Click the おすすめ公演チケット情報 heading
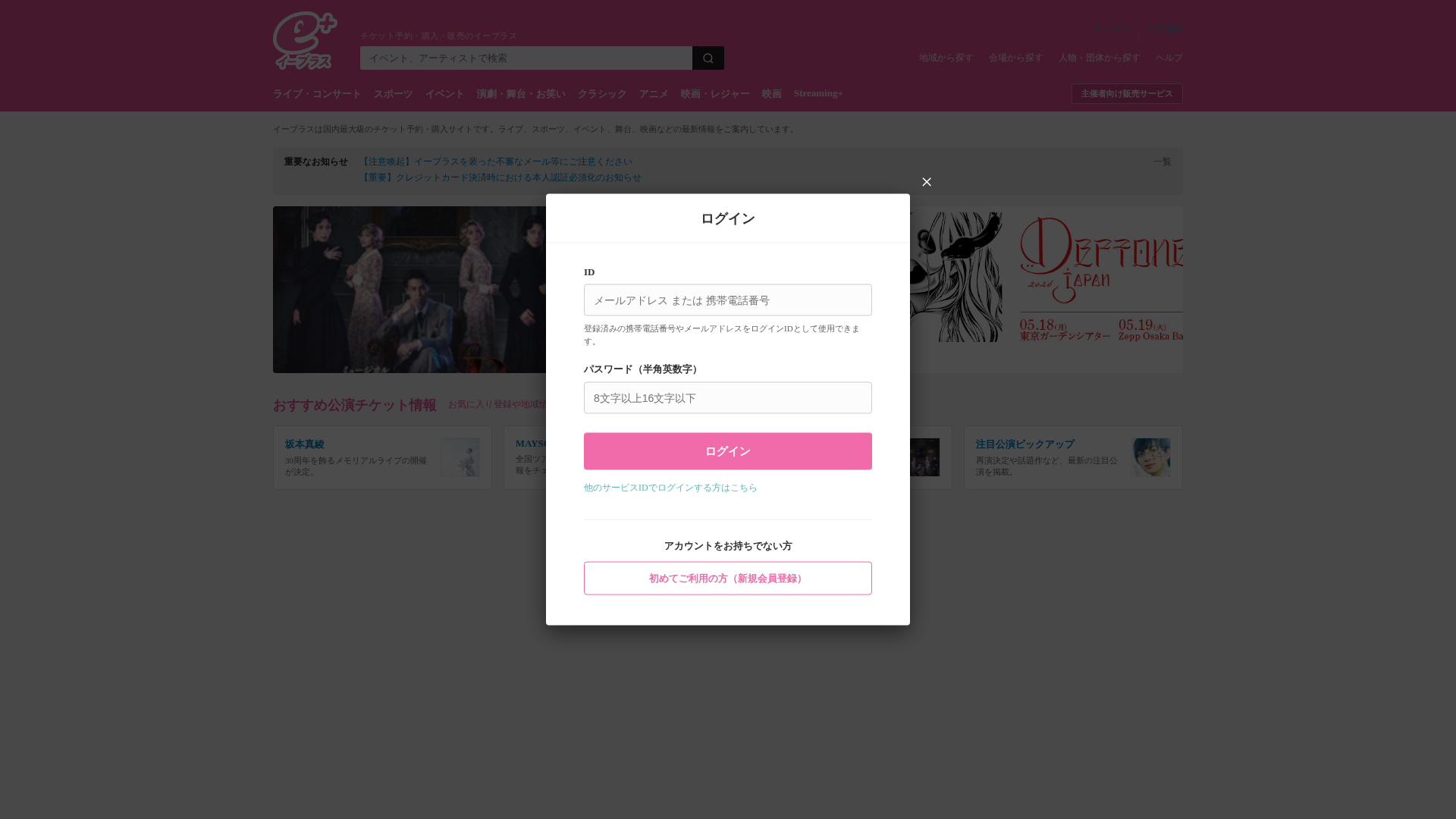Viewport: 1456px width, 819px height. coord(355,405)
